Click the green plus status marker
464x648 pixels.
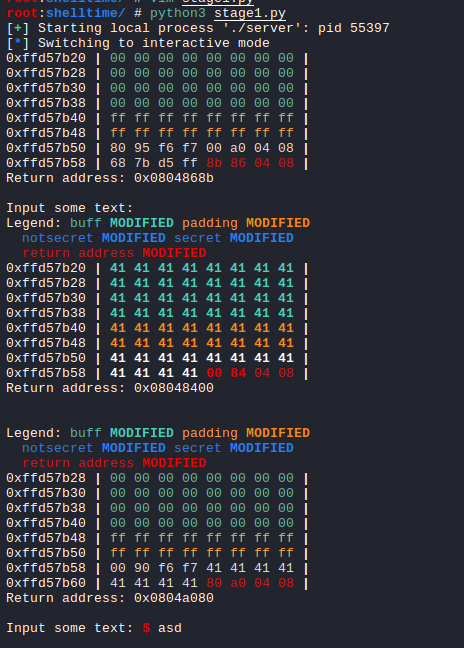pyautogui.click(x=18, y=28)
